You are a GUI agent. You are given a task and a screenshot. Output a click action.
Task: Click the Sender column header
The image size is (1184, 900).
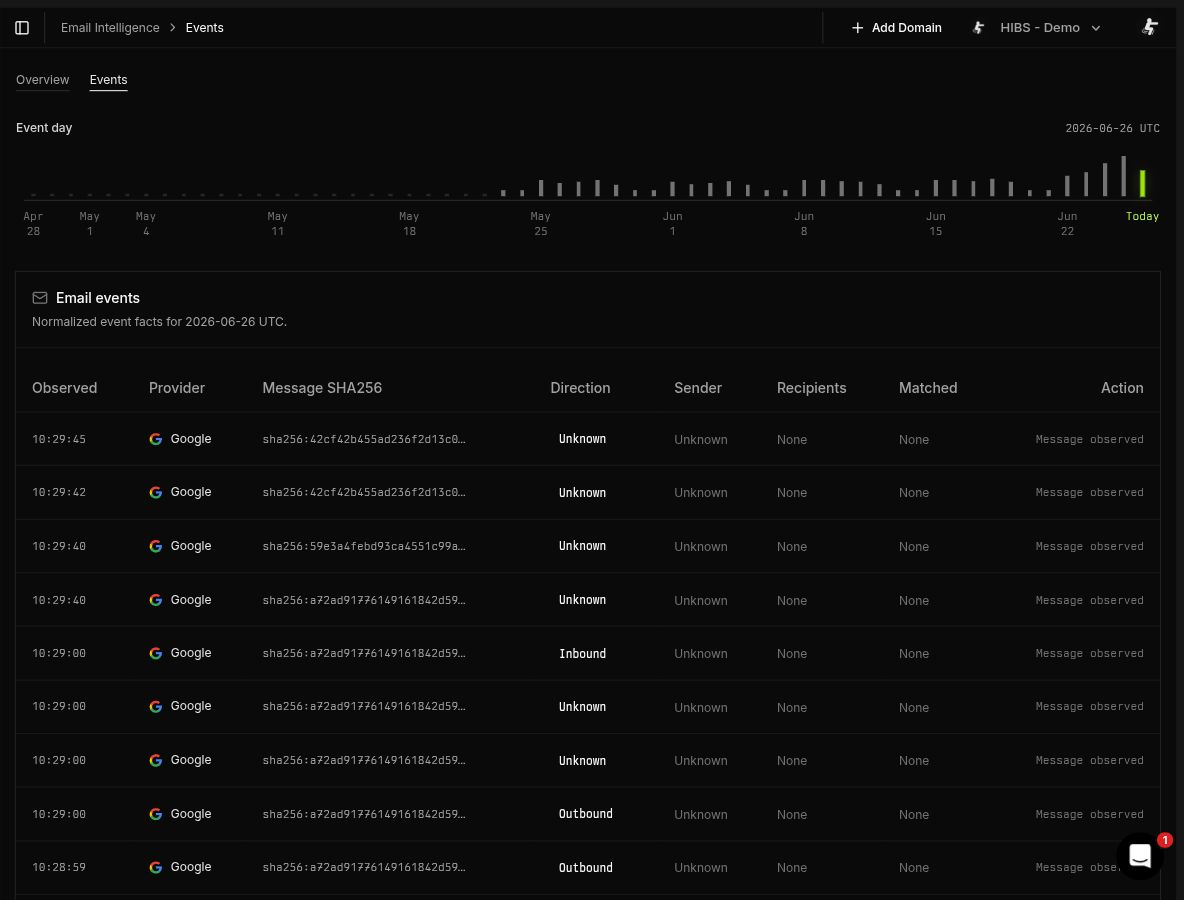698,388
